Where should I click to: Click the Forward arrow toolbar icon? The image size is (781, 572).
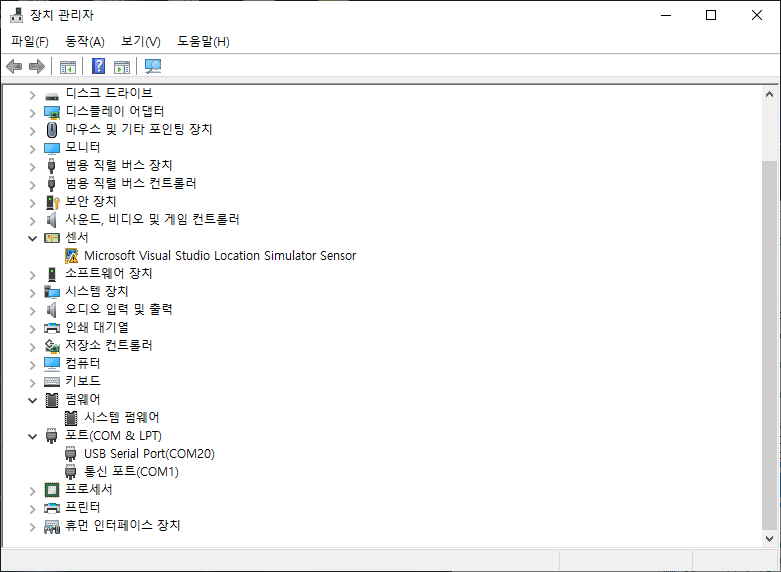pos(37,66)
